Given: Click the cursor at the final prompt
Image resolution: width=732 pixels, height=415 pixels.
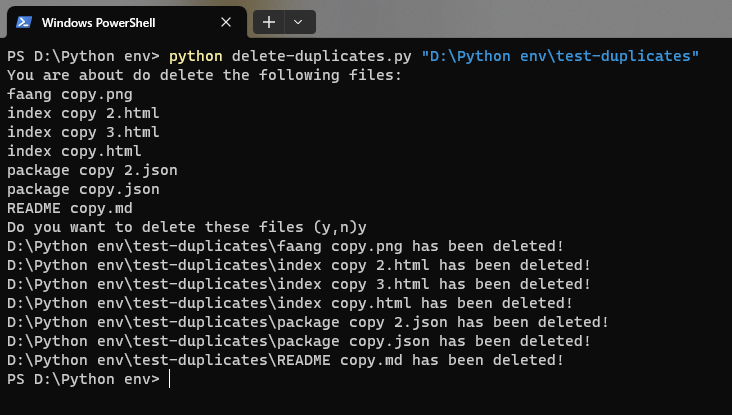Looking at the screenshot, I should (x=170, y=379).
